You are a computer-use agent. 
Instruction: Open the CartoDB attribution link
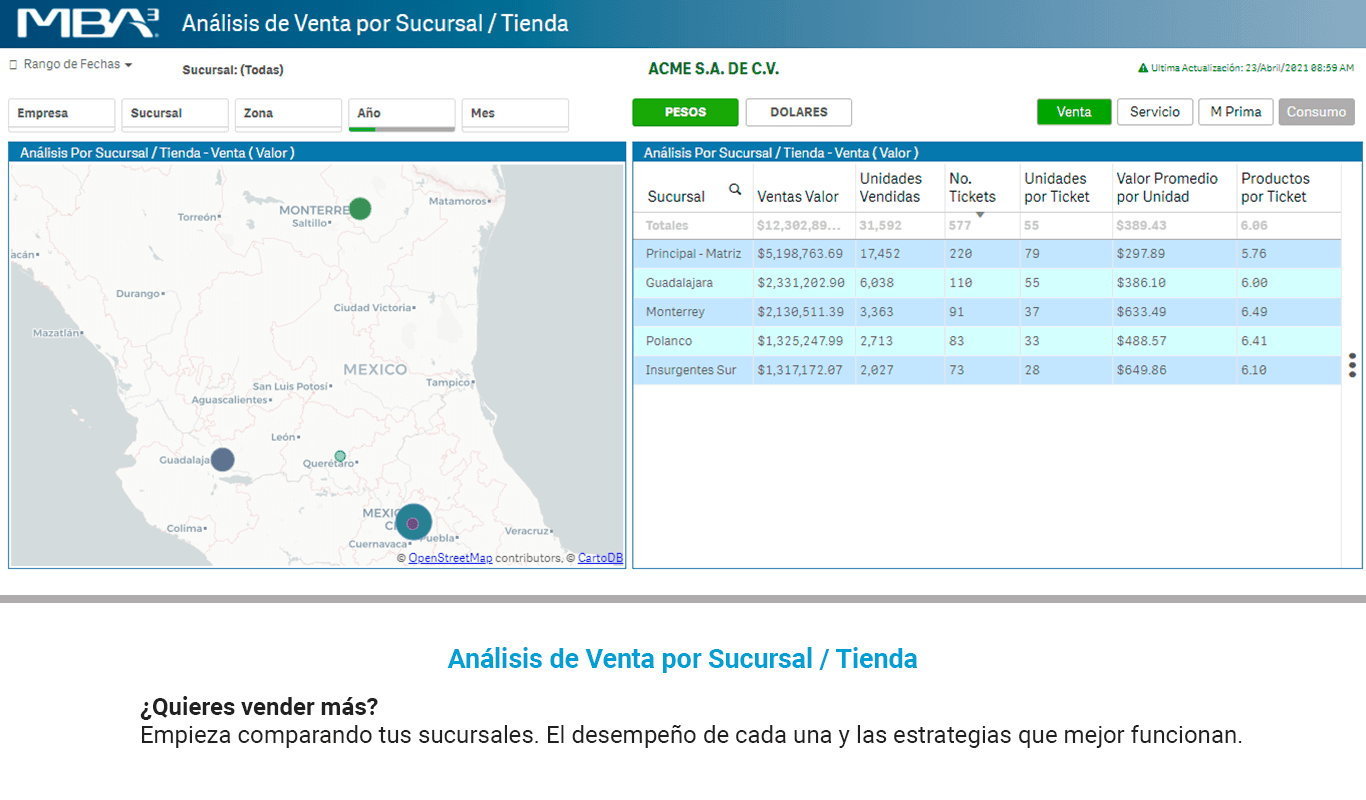click(600, 558)
